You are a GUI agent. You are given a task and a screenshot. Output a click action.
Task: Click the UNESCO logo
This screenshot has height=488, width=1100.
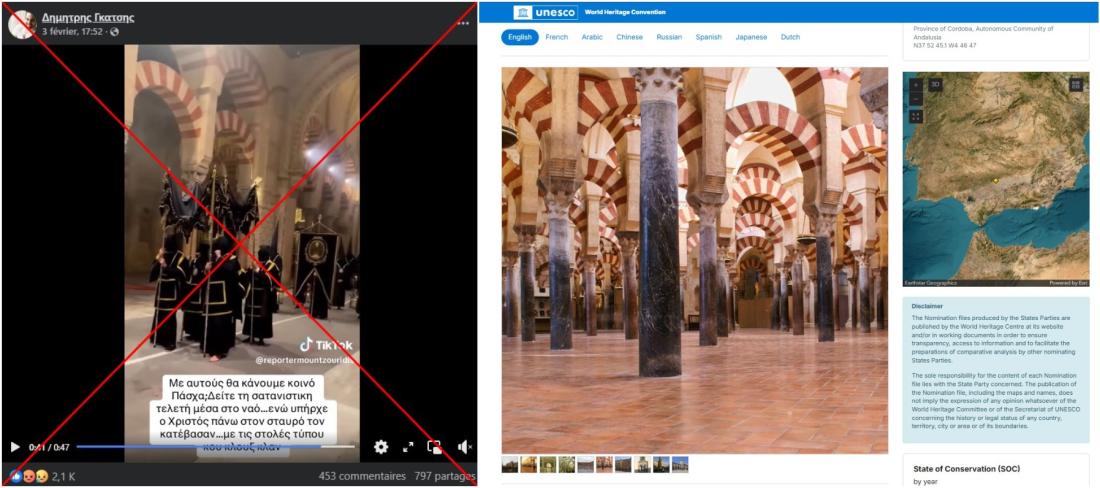point(546,12)
